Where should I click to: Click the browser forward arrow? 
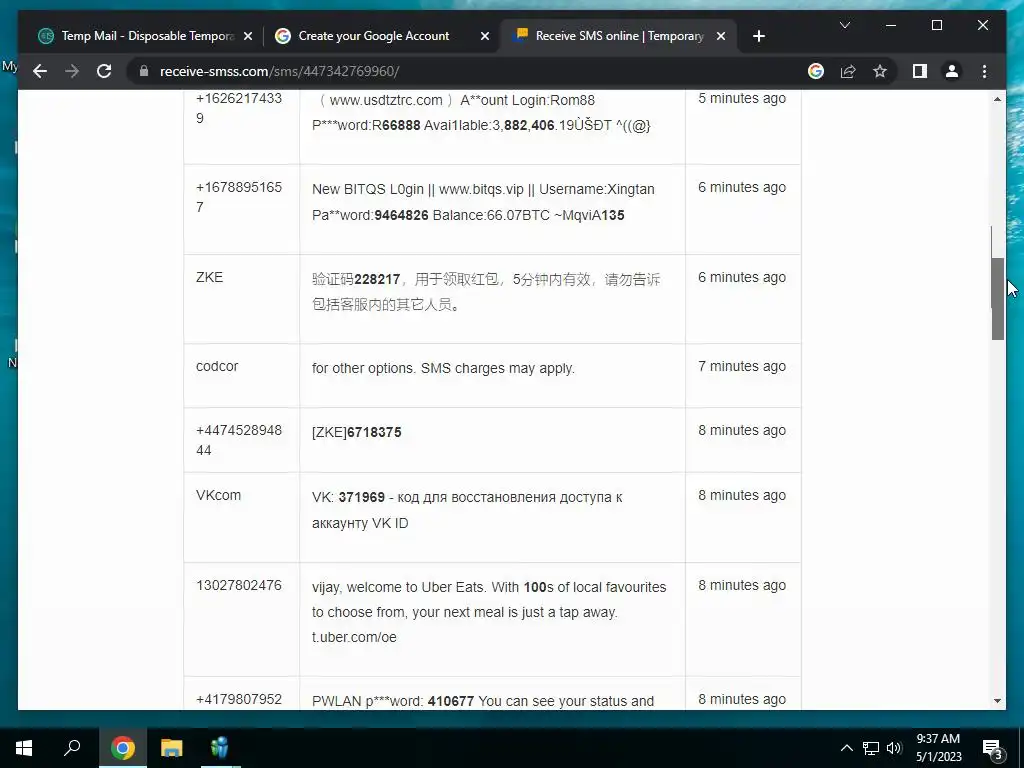72,71
